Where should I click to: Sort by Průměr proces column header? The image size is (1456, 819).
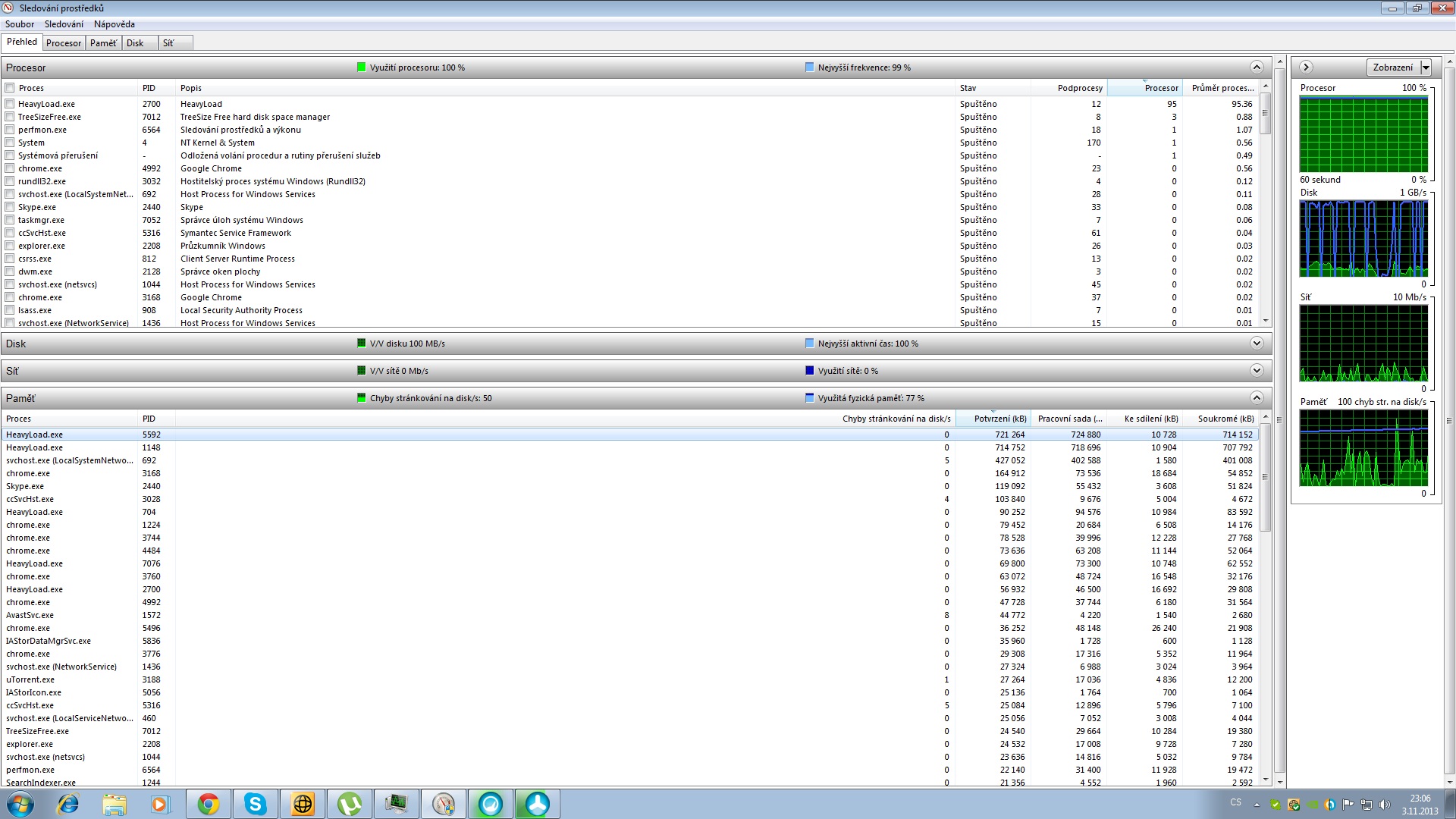(x=1221, y=88)
